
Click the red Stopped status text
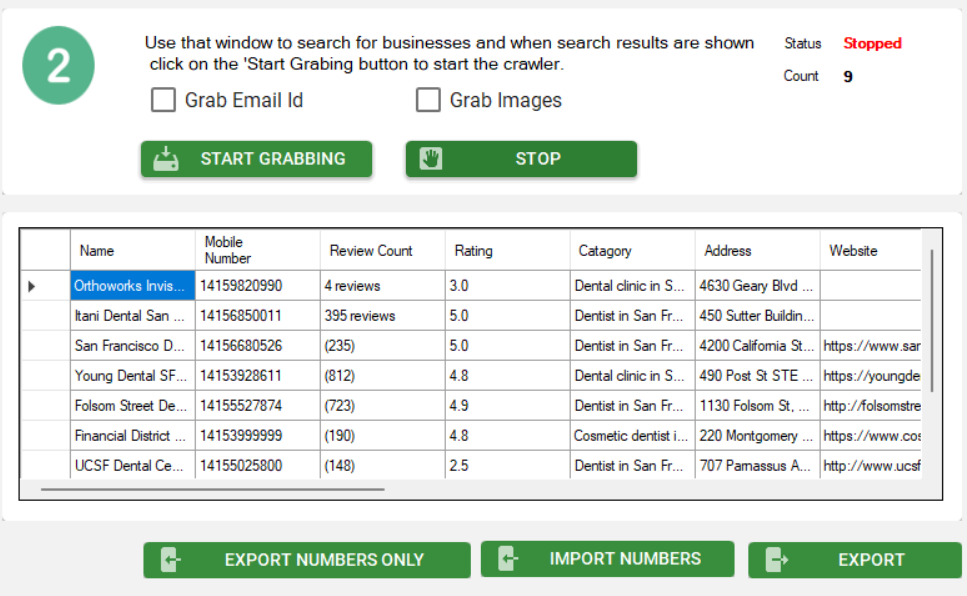(872, 43)
